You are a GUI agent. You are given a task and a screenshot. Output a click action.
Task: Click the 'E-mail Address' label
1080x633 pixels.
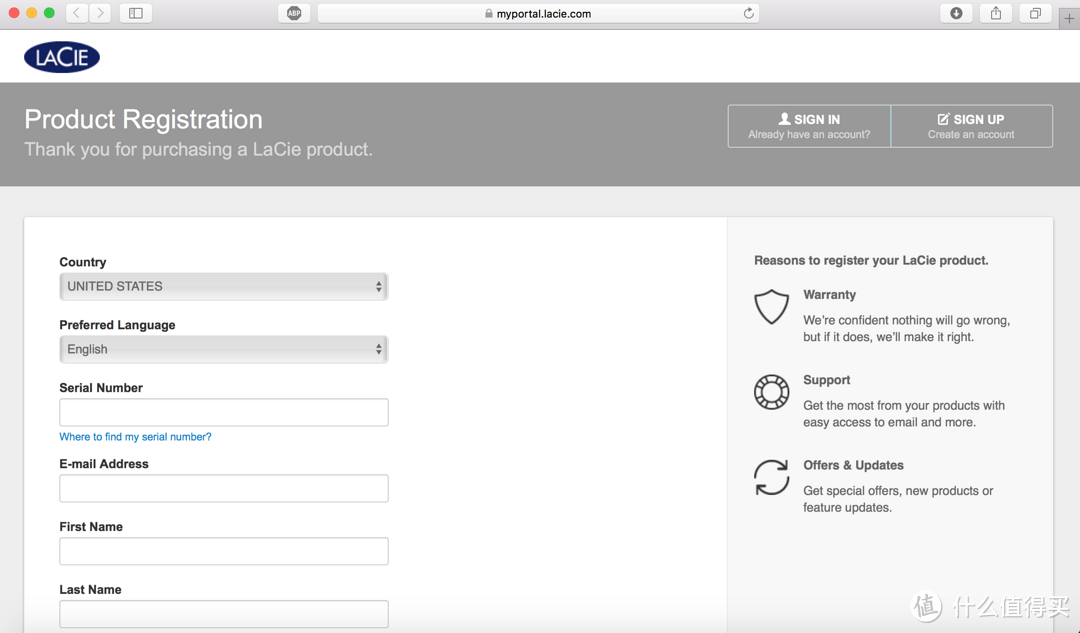point(104,464)
